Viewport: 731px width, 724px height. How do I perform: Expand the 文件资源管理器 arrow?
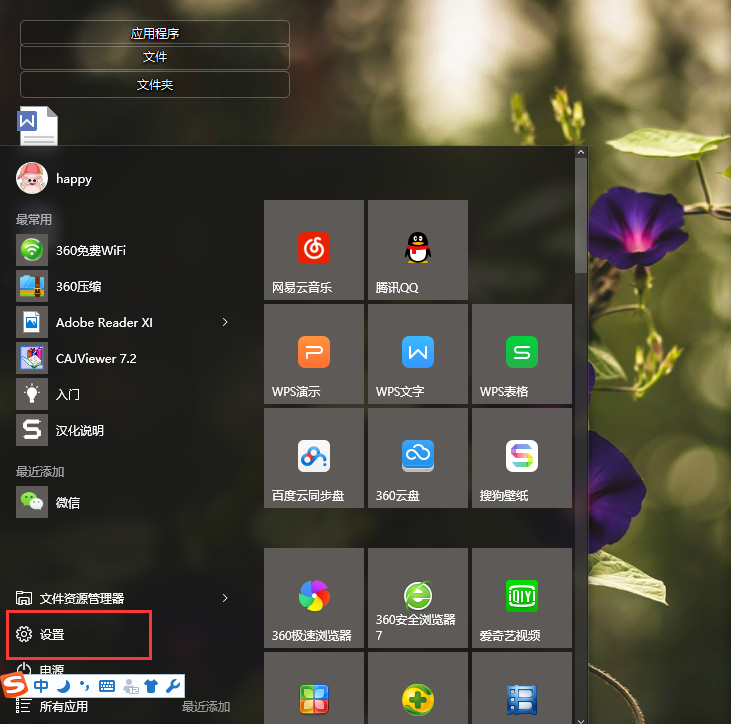(x=225, y=598)
